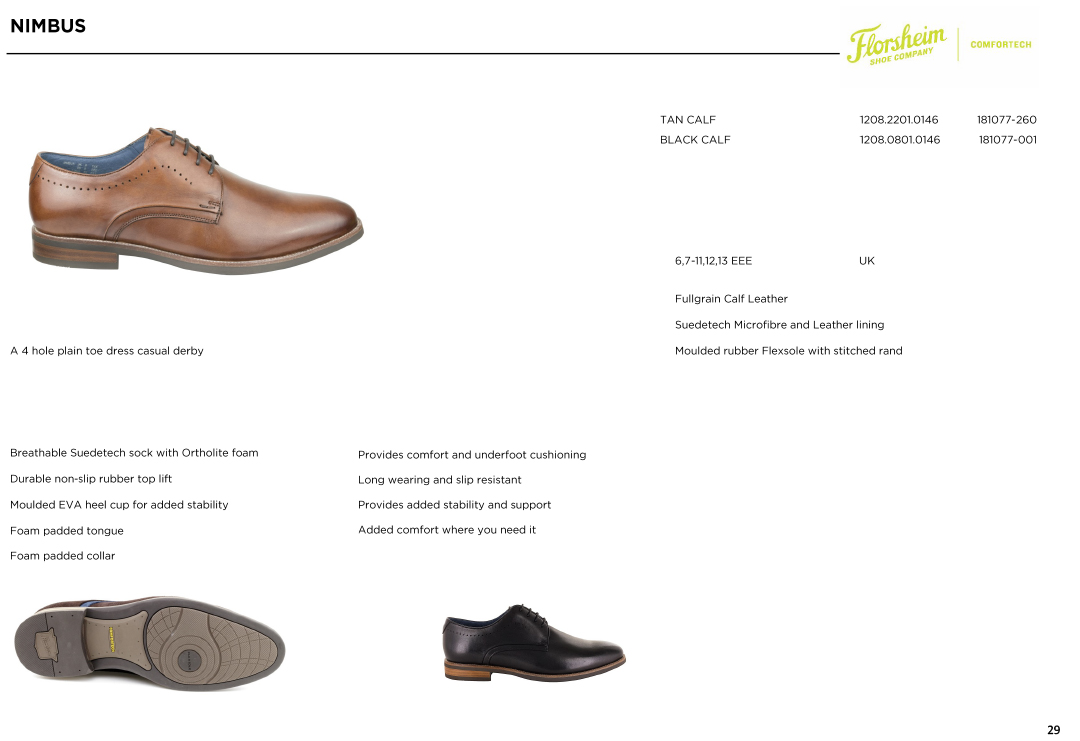Select the TAN CALF color name
Screen dimensions: 1080x741
pos(687,120)
